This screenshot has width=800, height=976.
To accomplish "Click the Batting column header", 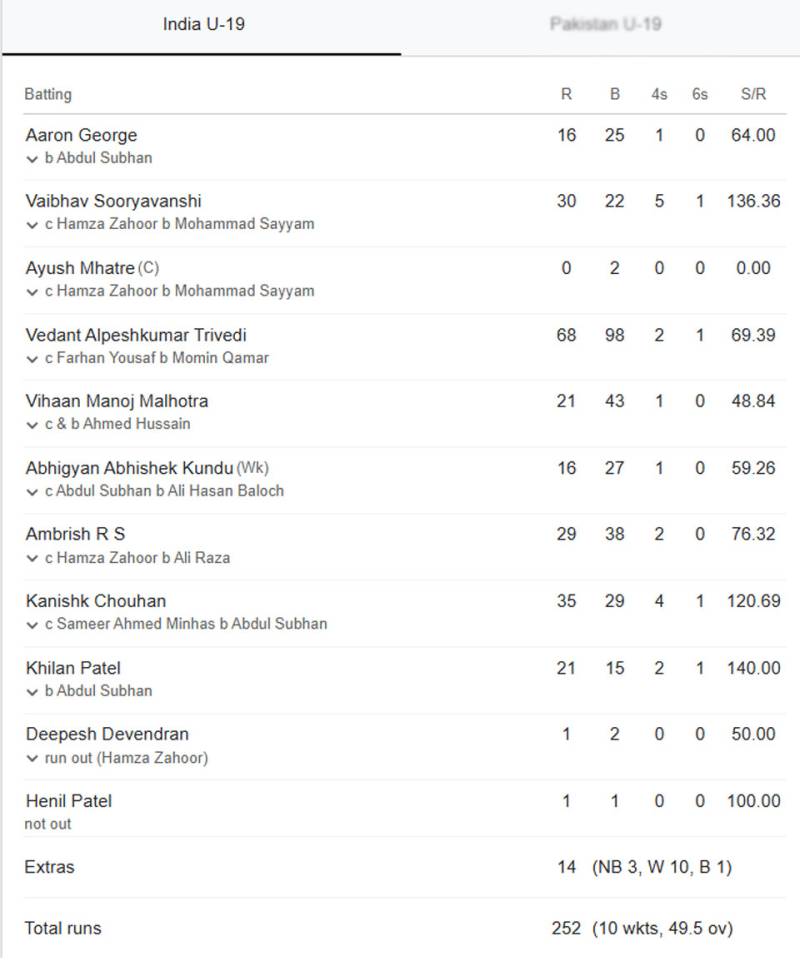I will [x=48, y=94].
